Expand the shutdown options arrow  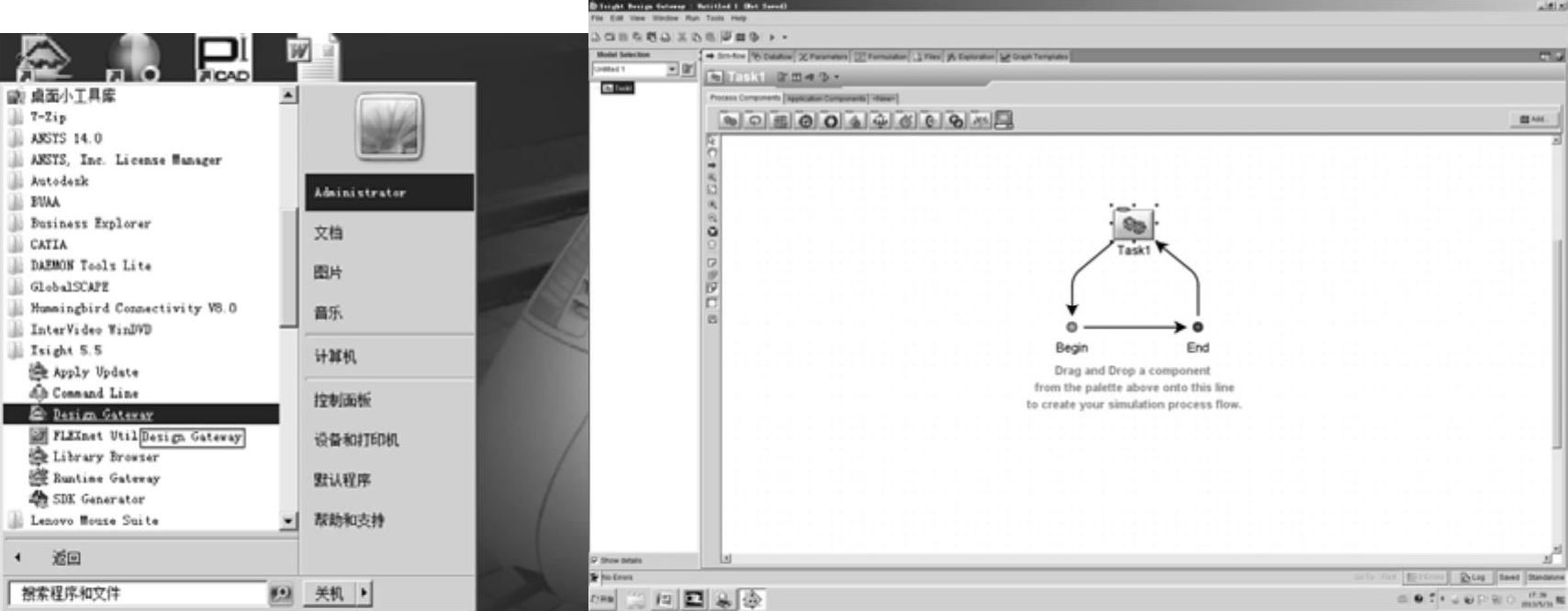click(364, 594)
